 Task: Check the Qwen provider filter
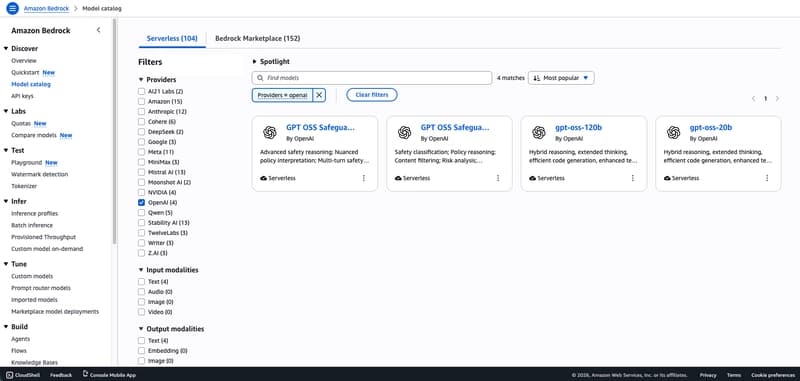(x=141, y=213)
